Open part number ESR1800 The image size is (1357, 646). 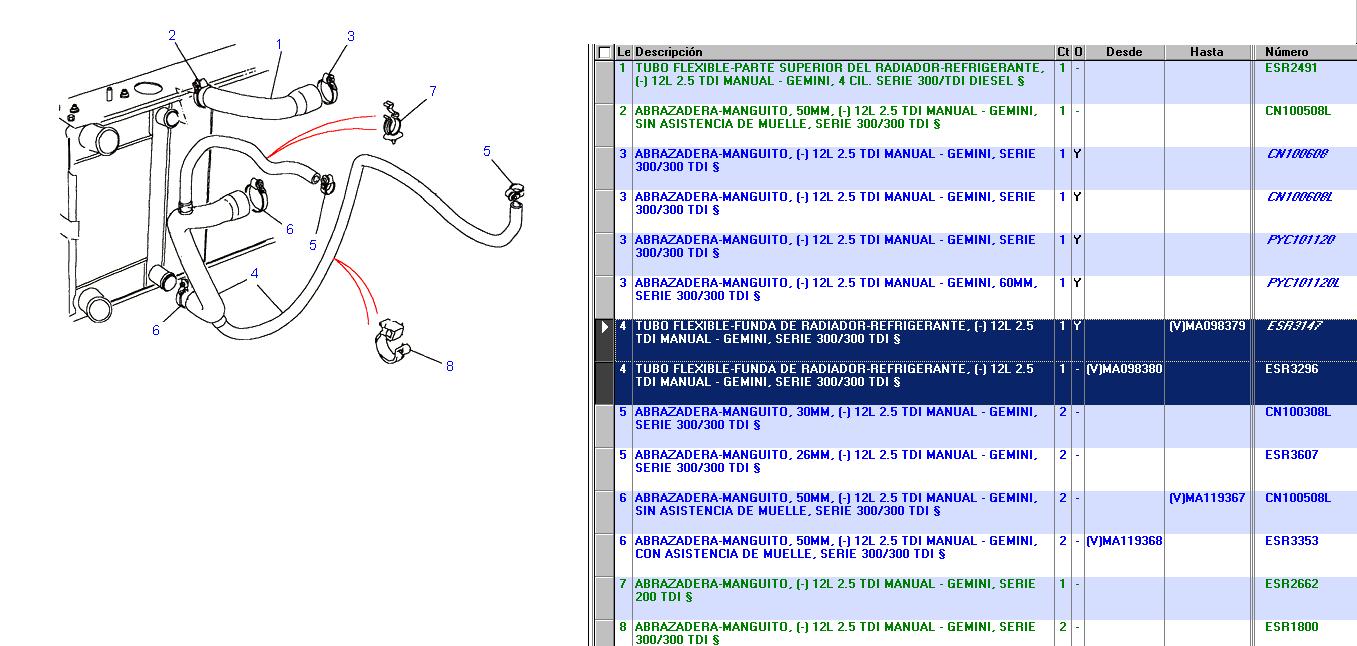pyautogui.click(x=1291, y=627)
